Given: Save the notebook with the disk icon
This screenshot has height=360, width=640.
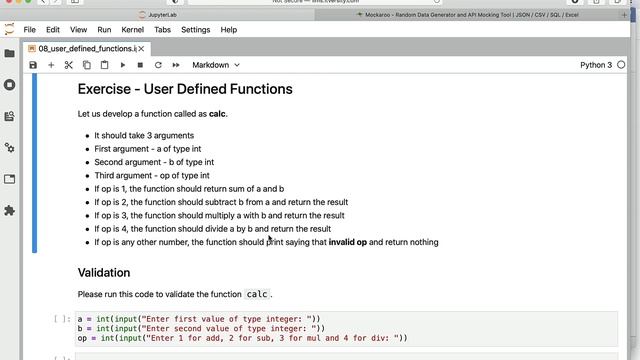Looking at the screenshot, I should pos(33,65).
